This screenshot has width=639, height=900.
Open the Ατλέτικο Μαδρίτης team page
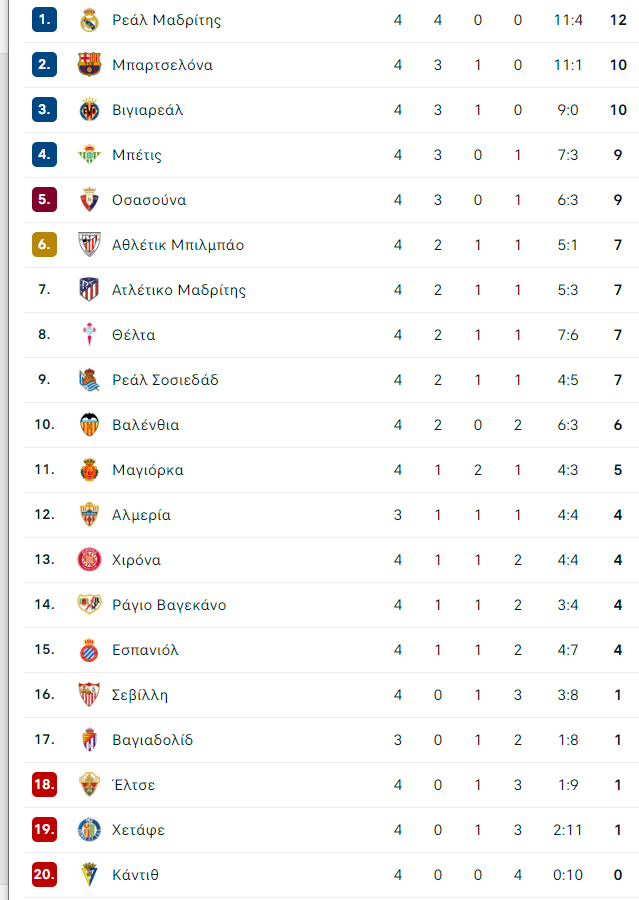pyautogui.click(x=179, y=290)
